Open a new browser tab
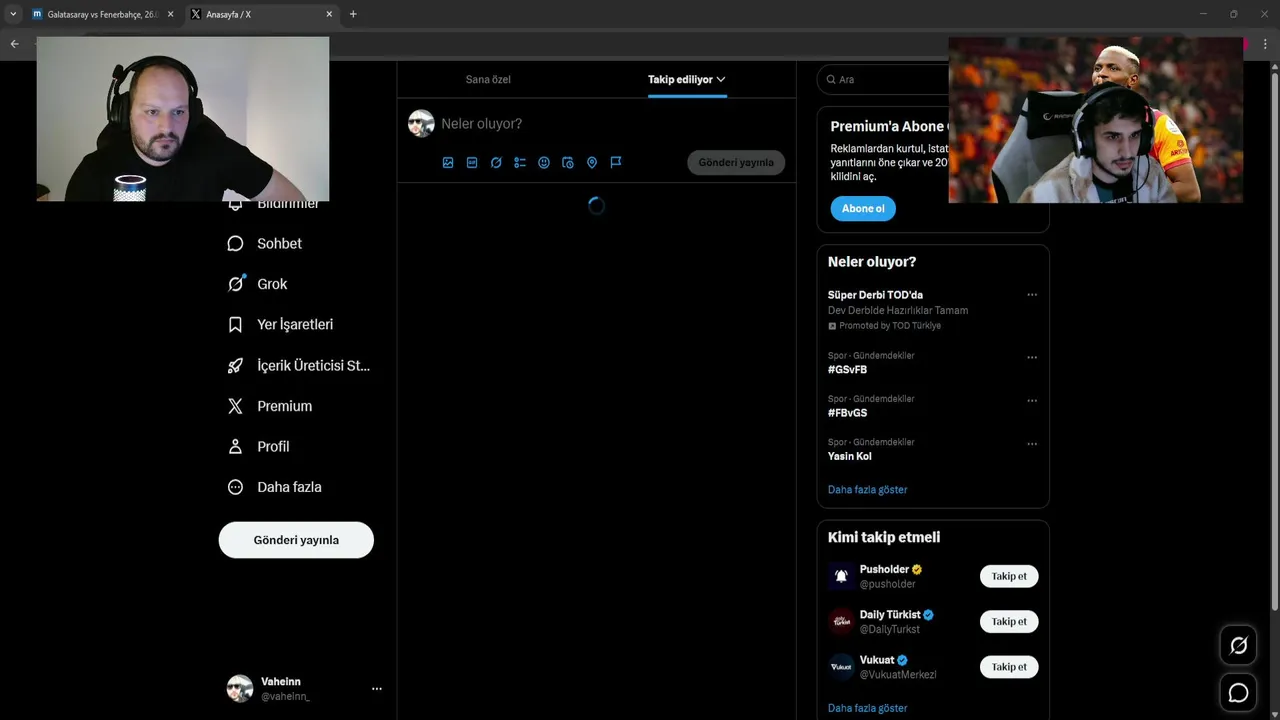The image size is (1280, 720). tap(353, 14)
